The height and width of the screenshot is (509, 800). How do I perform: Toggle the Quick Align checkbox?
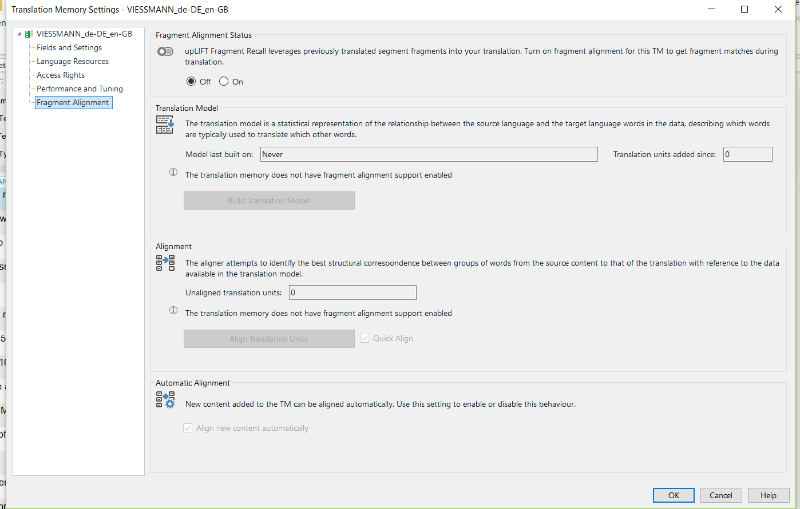coord(364,338)
